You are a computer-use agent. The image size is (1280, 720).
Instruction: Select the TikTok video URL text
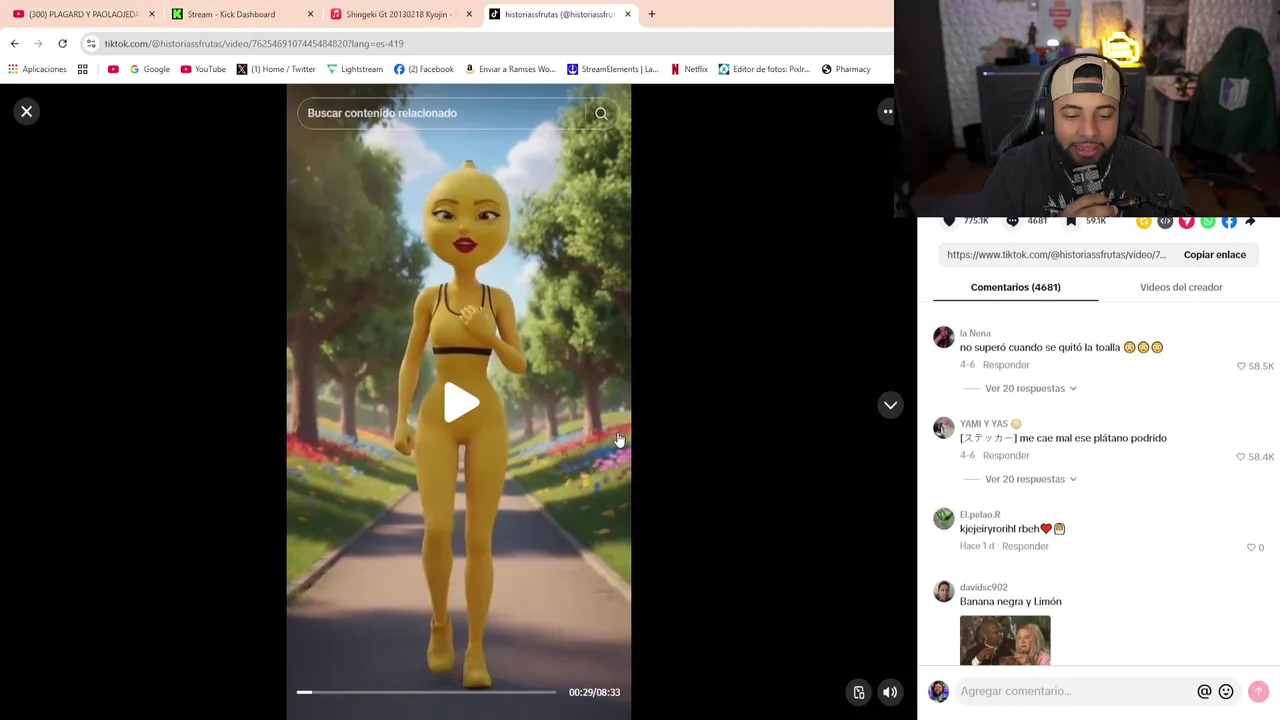1056,255
